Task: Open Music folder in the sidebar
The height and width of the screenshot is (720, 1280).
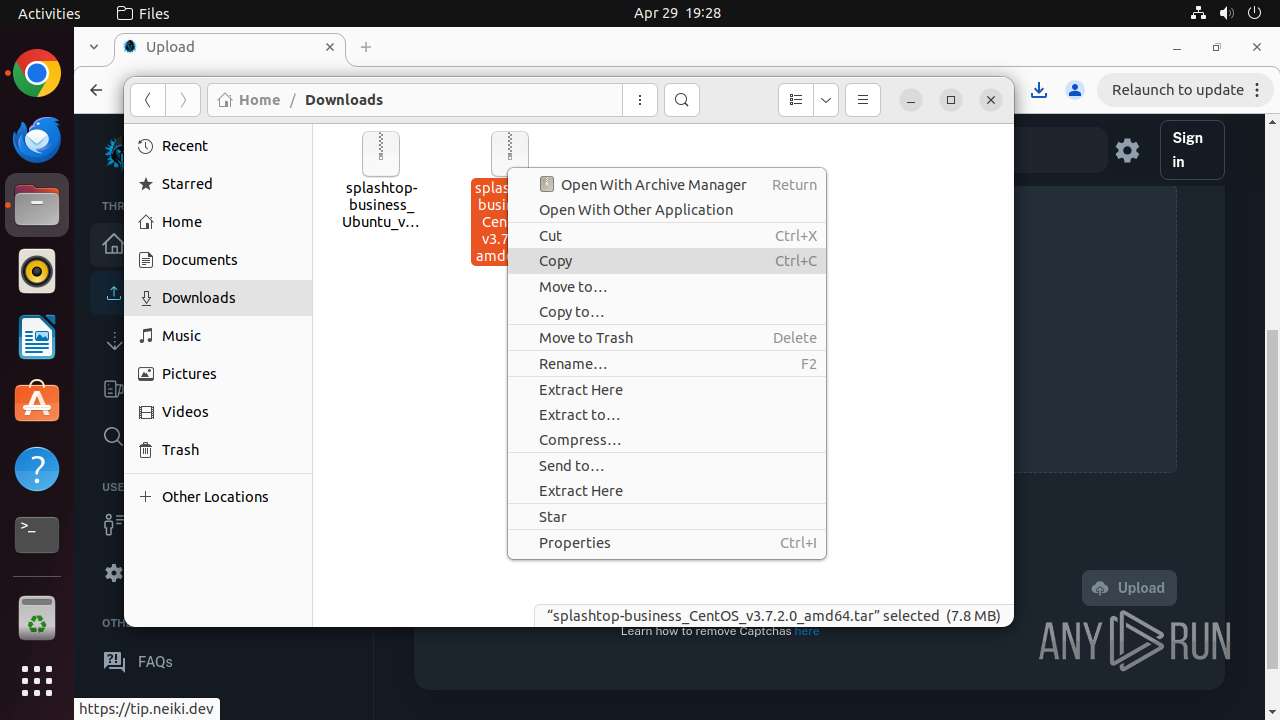Action: pyautogui.click(x=218, y=336)
